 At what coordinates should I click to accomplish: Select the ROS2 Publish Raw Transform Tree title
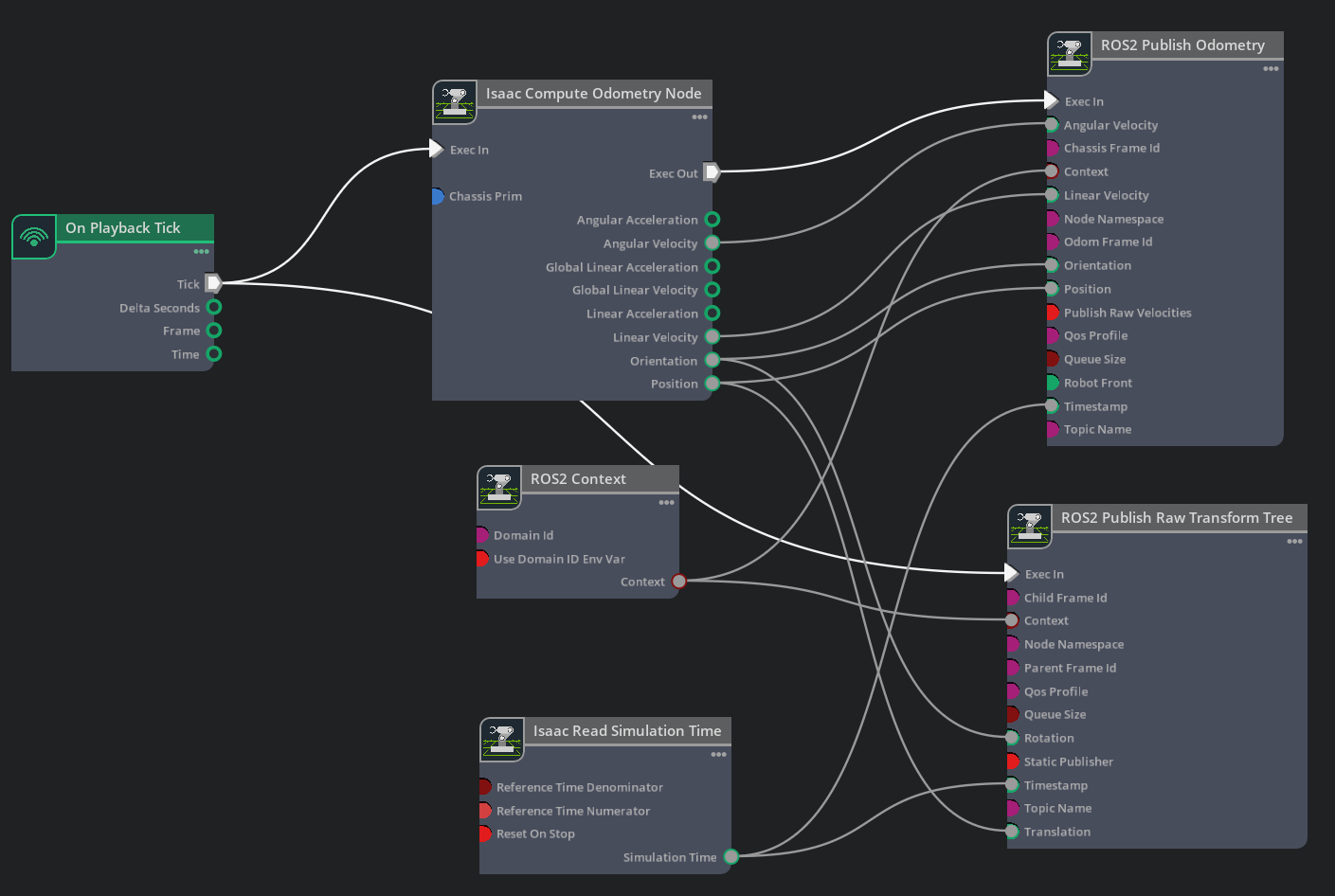coord(1177,517)
